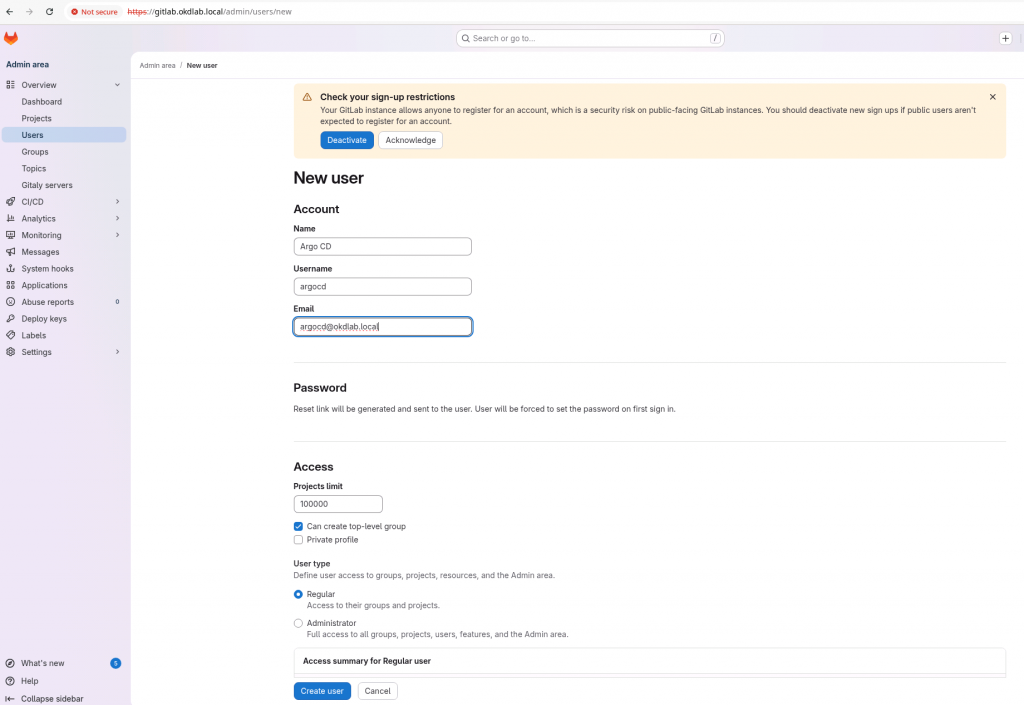The height and width of the screenshot is (705, 1024).
Task: Click Deactivate in the warning banner
Action: (x=346, y=140)
